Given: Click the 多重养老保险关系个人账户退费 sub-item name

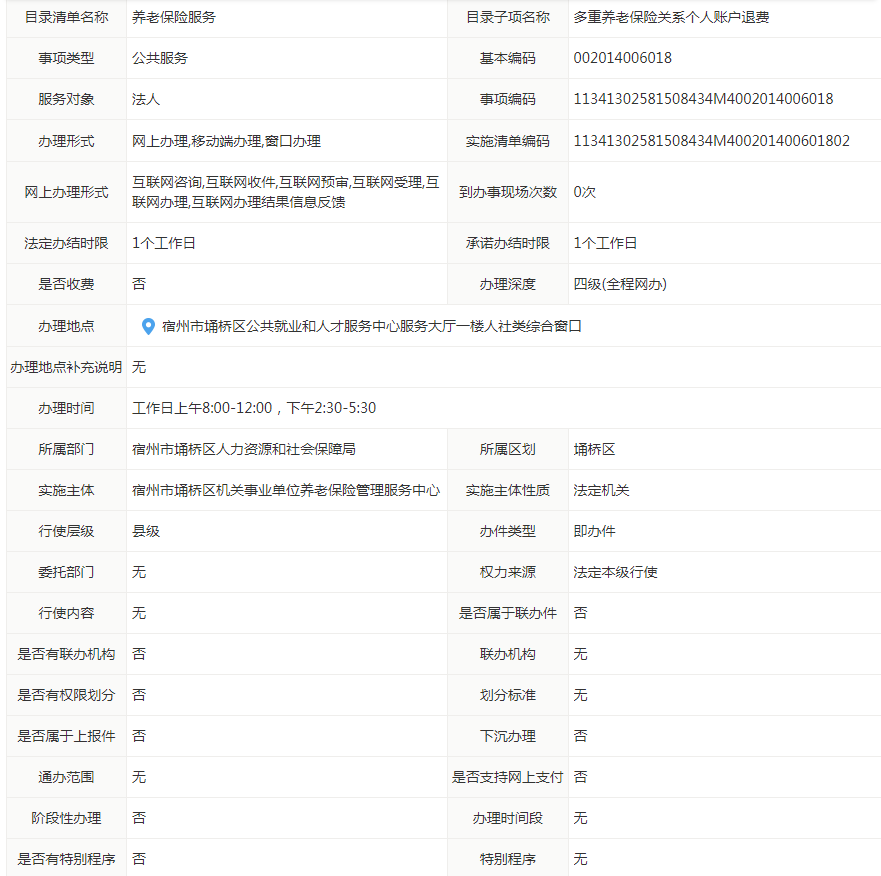Looking at the screenshot, I should coord(671,17).
